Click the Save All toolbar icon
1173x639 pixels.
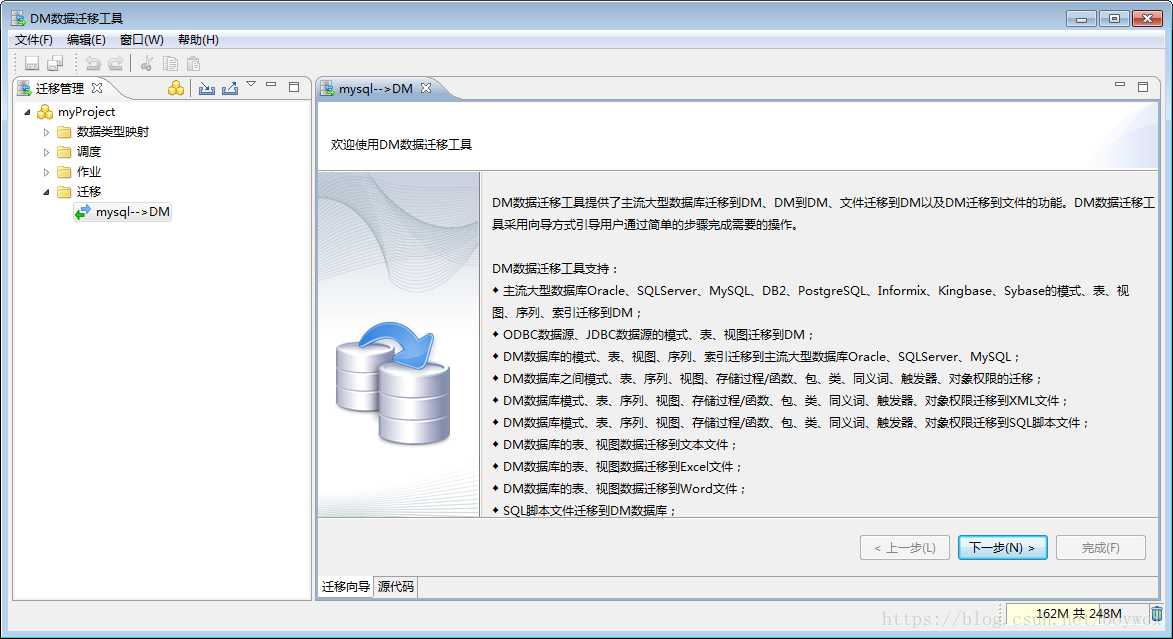(55, 64)
